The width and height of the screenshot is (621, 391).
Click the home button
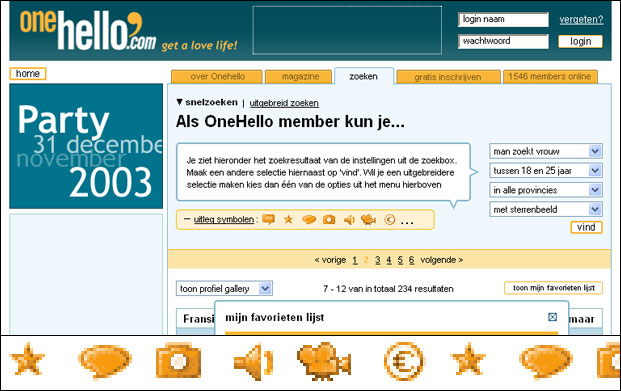click(x=28, y=74)
